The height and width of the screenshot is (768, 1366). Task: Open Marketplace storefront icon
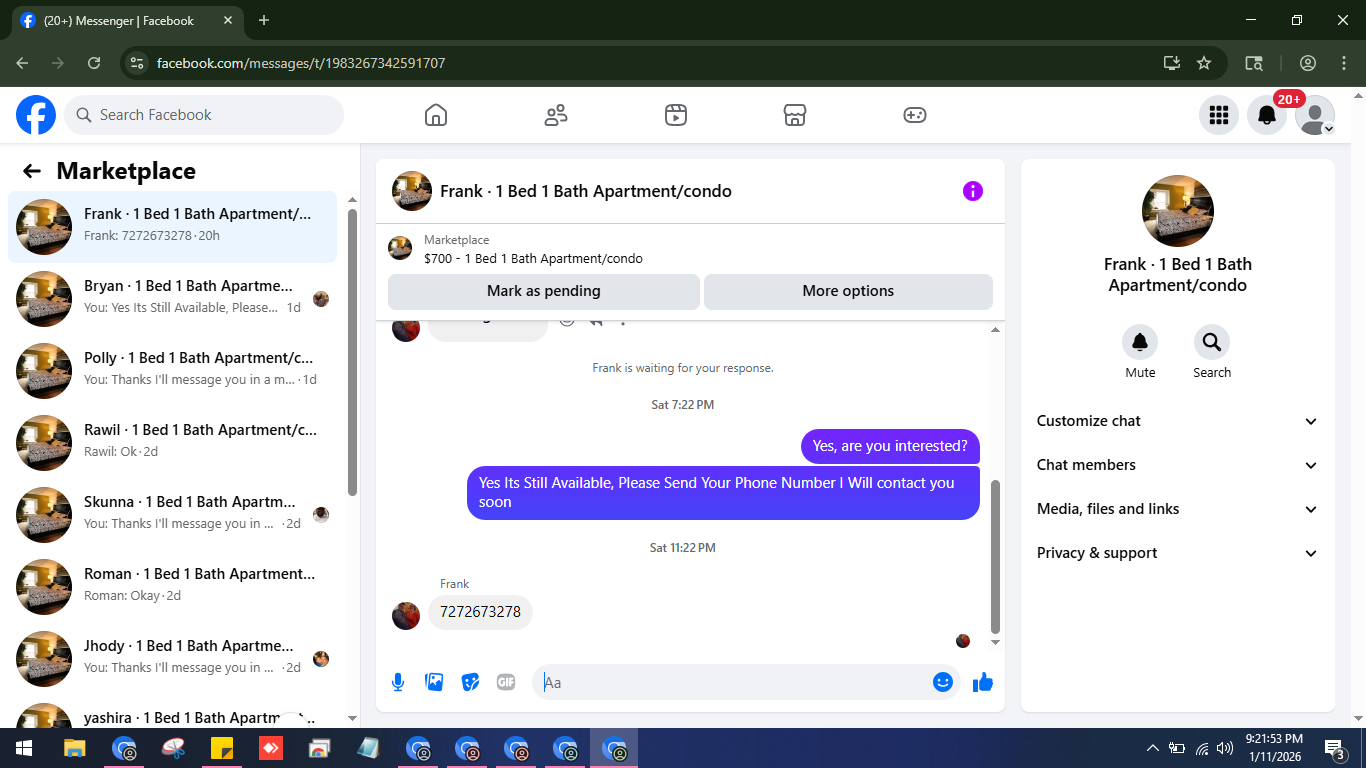pos(795,115)
